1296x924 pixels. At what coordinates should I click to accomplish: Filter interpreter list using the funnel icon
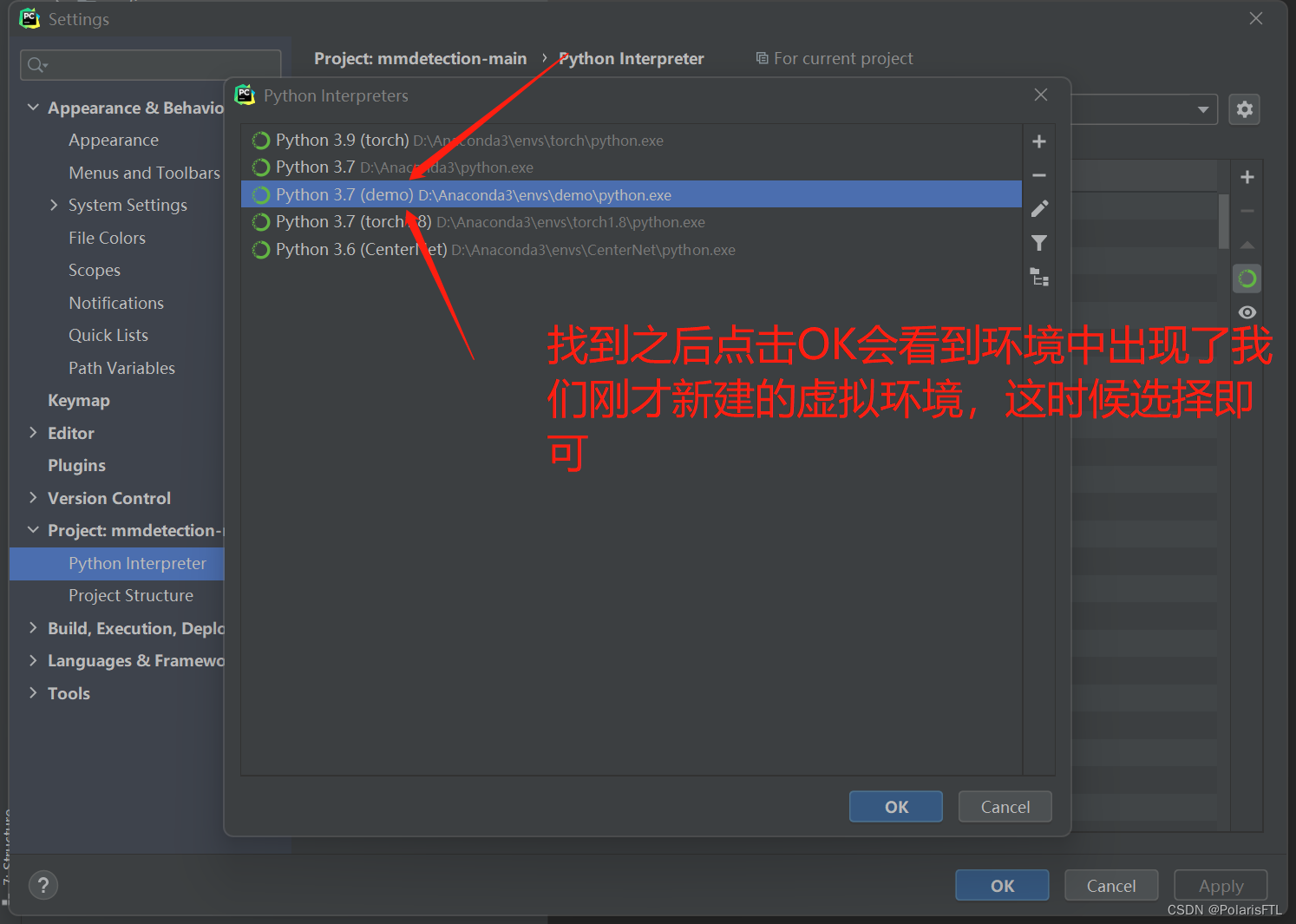click(1038, 244)
